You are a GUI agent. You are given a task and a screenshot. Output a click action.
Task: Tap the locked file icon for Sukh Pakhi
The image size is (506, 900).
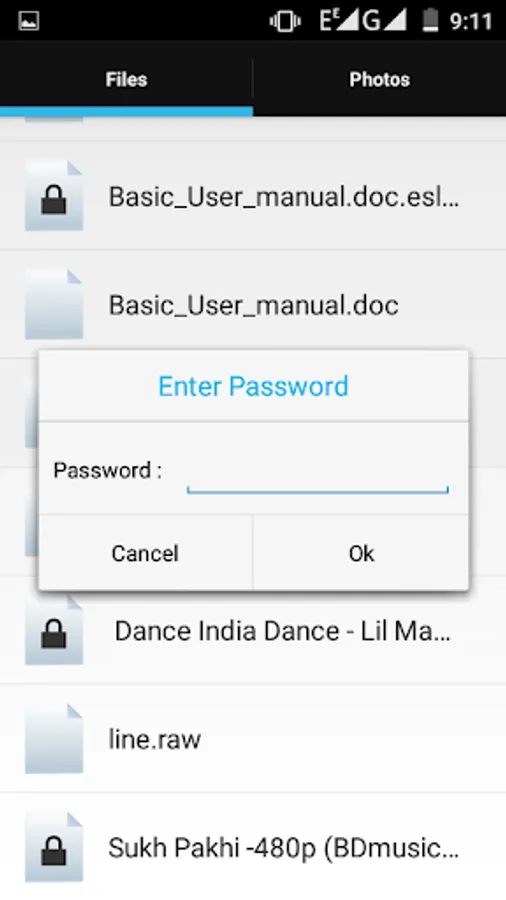click(54, 847)
